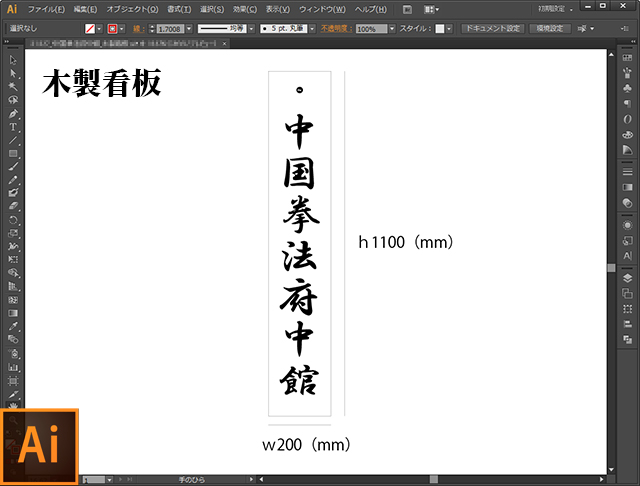The image size is (640, 486).
Task: Open the stroke color dropdown arrow
Action: point(122,29)
